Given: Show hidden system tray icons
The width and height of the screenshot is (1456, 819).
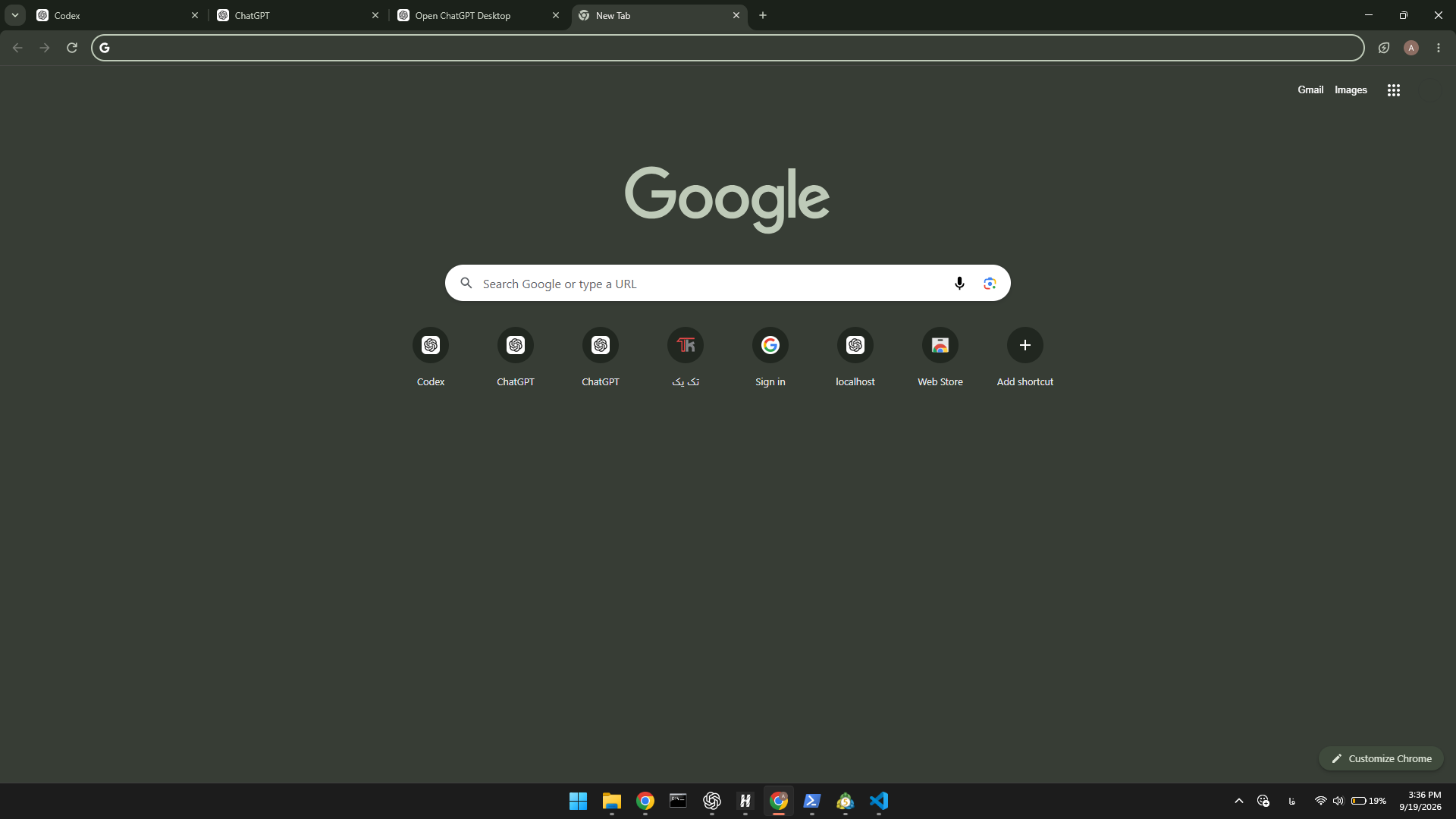Looking at the screenshot, I should pyautogui.click(x=1239, y=801).
